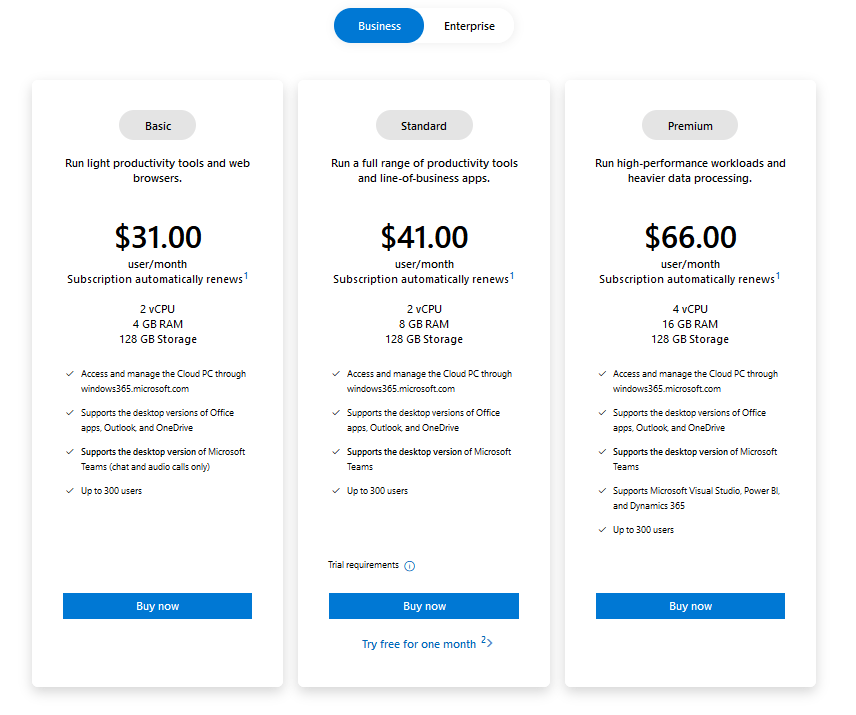
Task: Open the Try free for one month link
Action: coord(418,644)
